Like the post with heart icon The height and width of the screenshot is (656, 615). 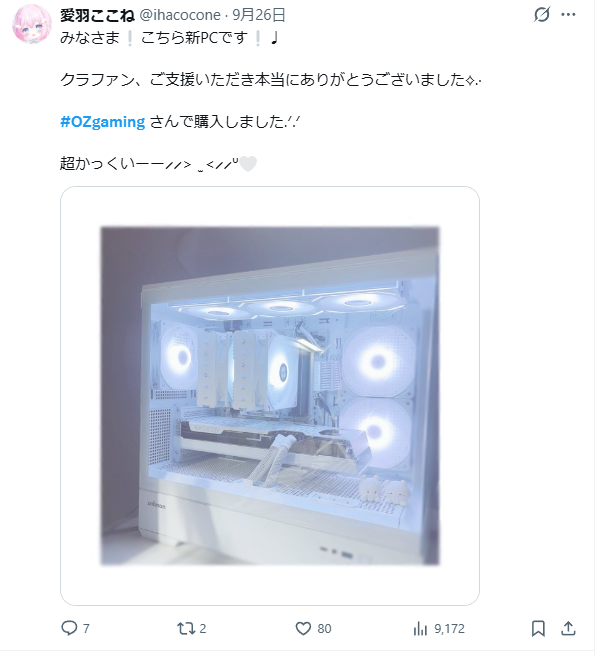[x=303, y=628]
